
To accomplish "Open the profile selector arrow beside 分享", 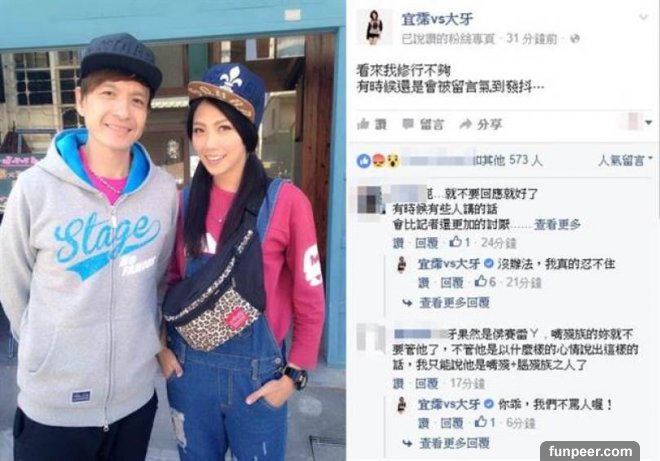I will (x=649, y=123).
